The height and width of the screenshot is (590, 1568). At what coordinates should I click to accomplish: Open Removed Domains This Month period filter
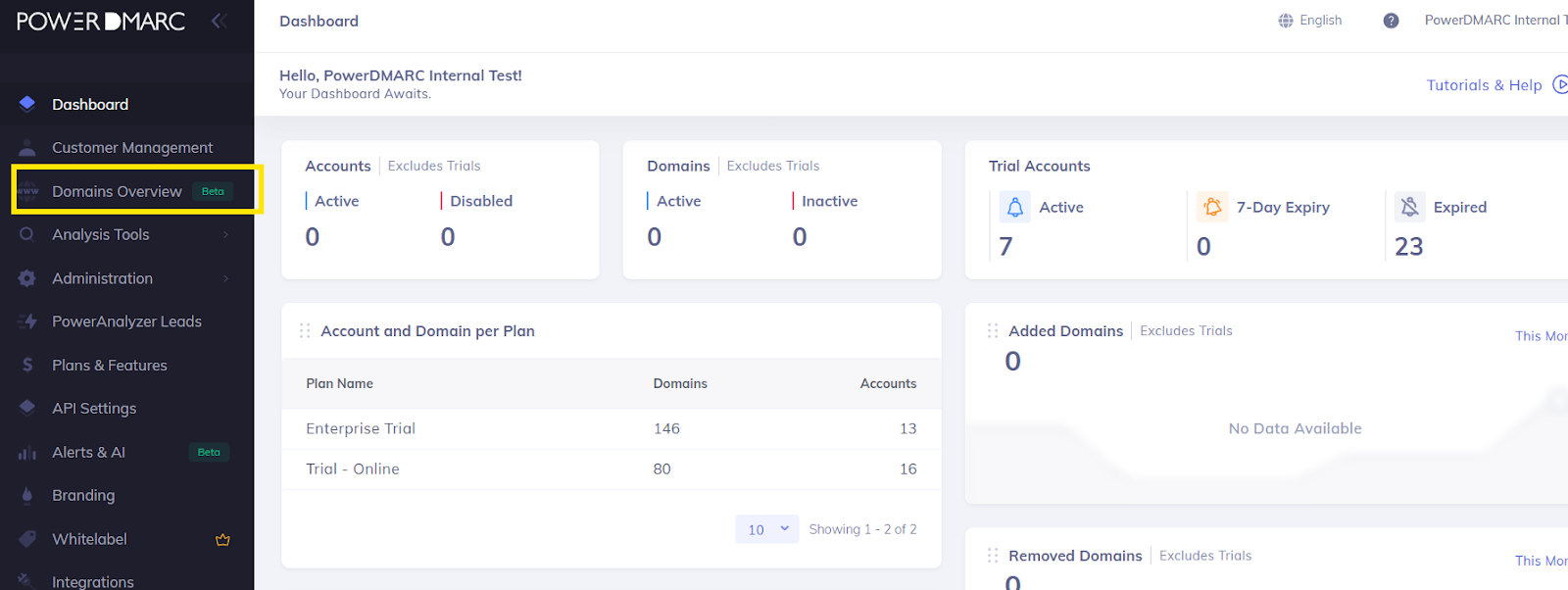[x=1542, y=561]
